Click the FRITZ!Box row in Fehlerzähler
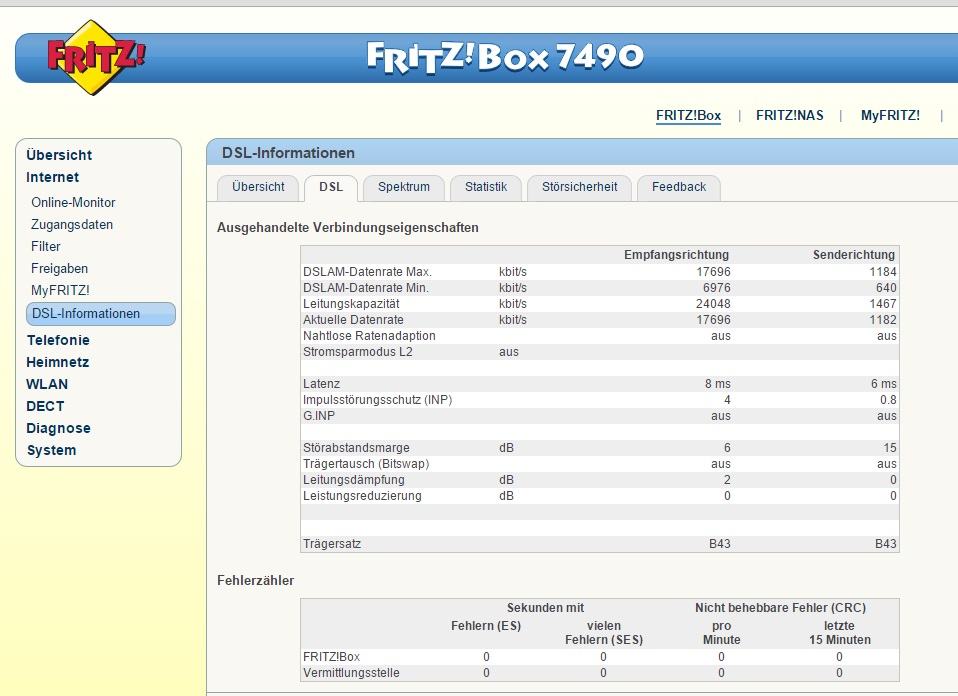Viewport: 958px width, 696px height. coord(599,657)
